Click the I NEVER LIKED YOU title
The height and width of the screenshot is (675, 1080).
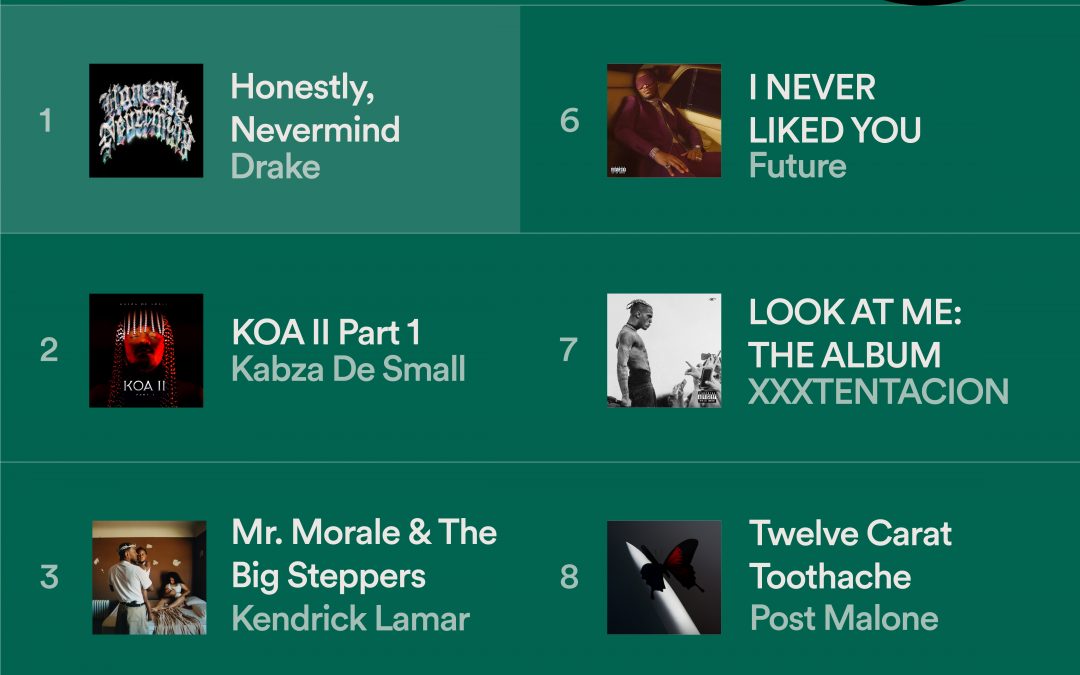click(835, 109)
